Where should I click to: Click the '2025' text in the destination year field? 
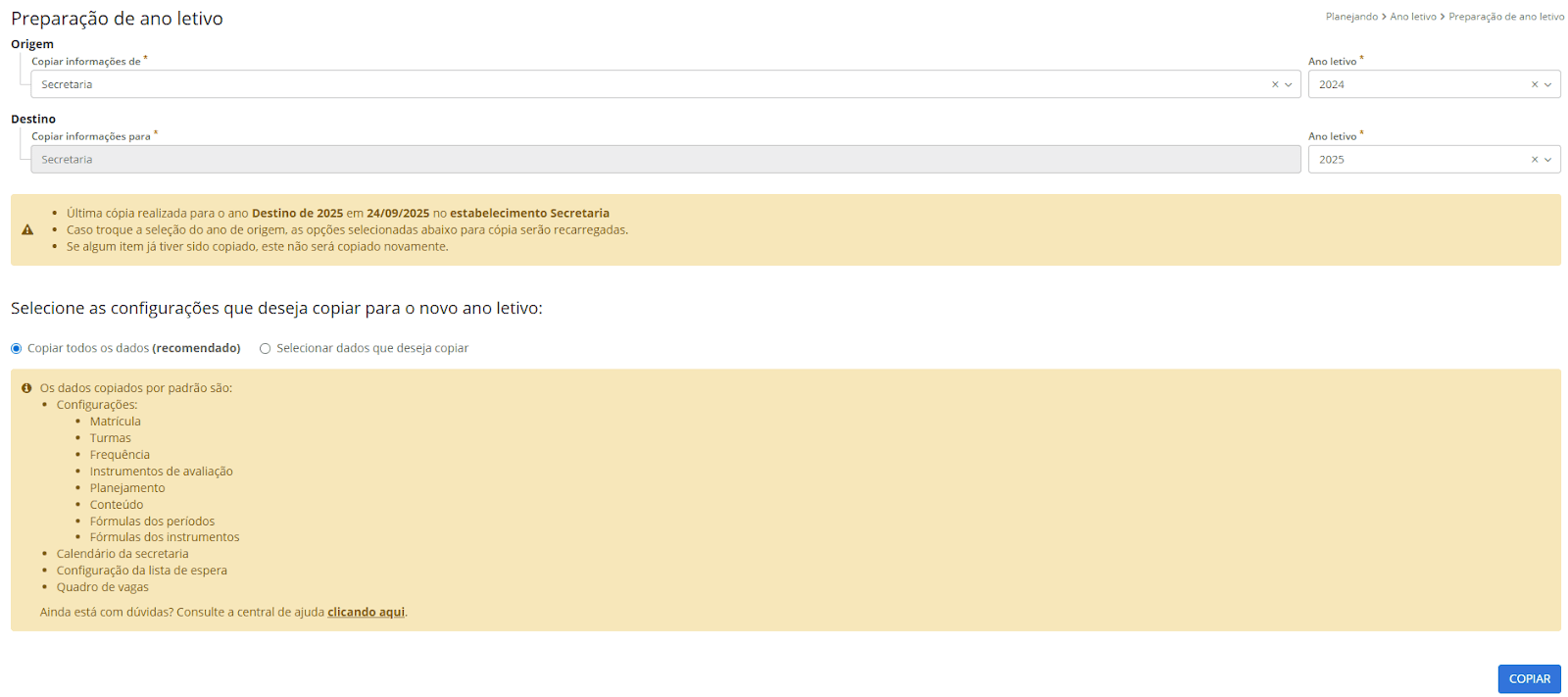tap(1332, 160)
